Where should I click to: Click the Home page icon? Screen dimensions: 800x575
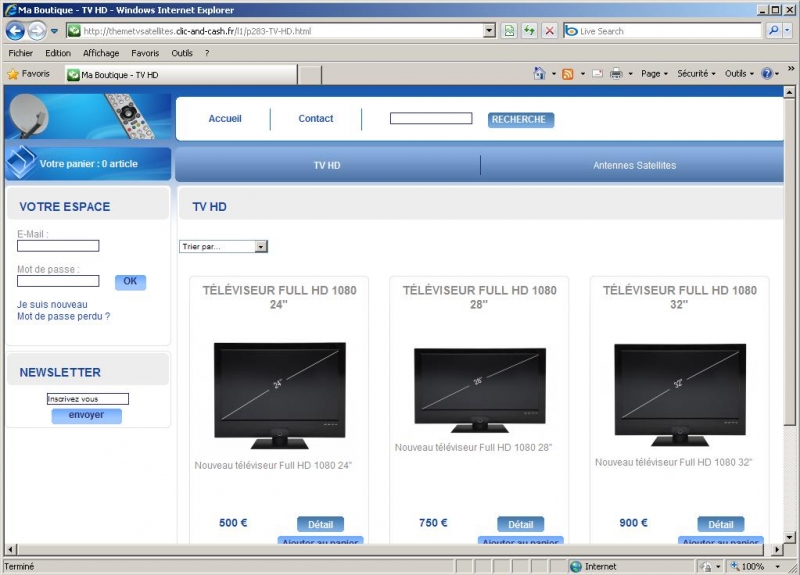pos(540,74)
